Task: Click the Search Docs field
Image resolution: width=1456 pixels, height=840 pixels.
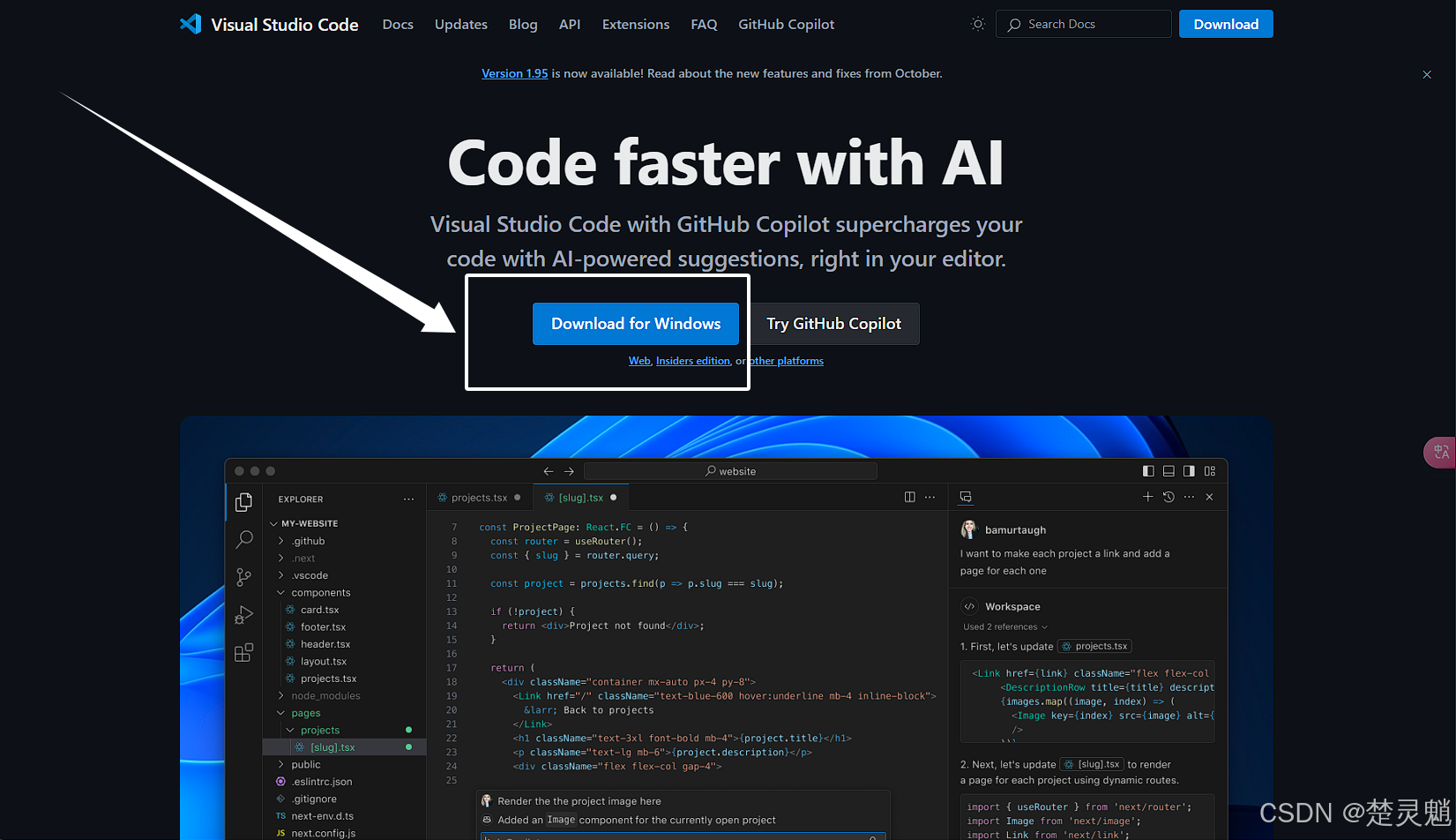Action: pyautogui.click(x=1084, y=24)
